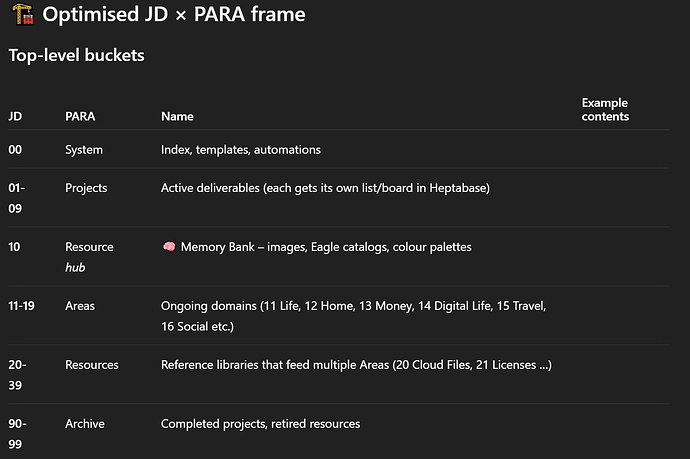Click the 'Areas' PARA cell
The width and height of the screenshot is (690, 459).
pos(80,306)
